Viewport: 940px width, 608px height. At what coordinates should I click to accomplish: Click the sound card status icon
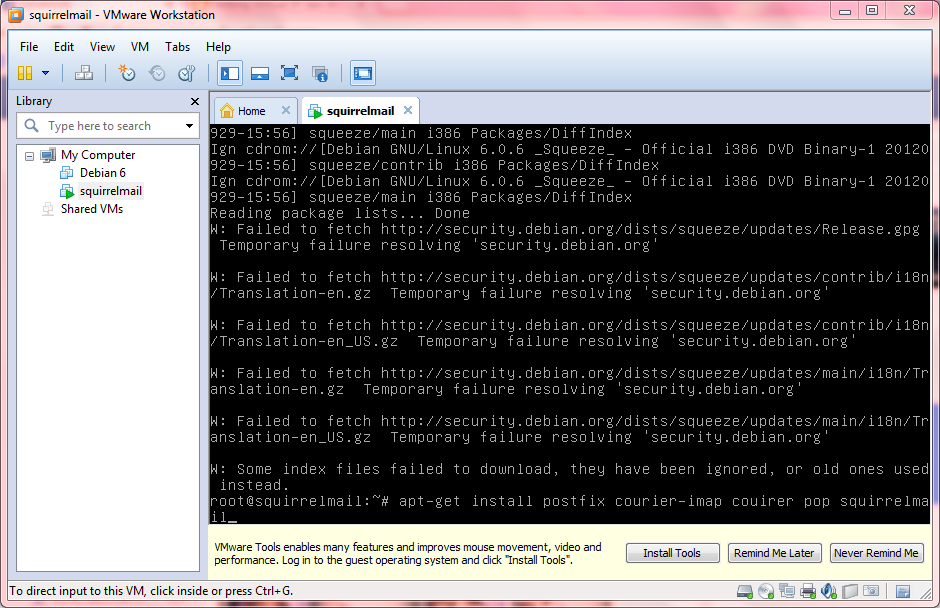[828, 592]
